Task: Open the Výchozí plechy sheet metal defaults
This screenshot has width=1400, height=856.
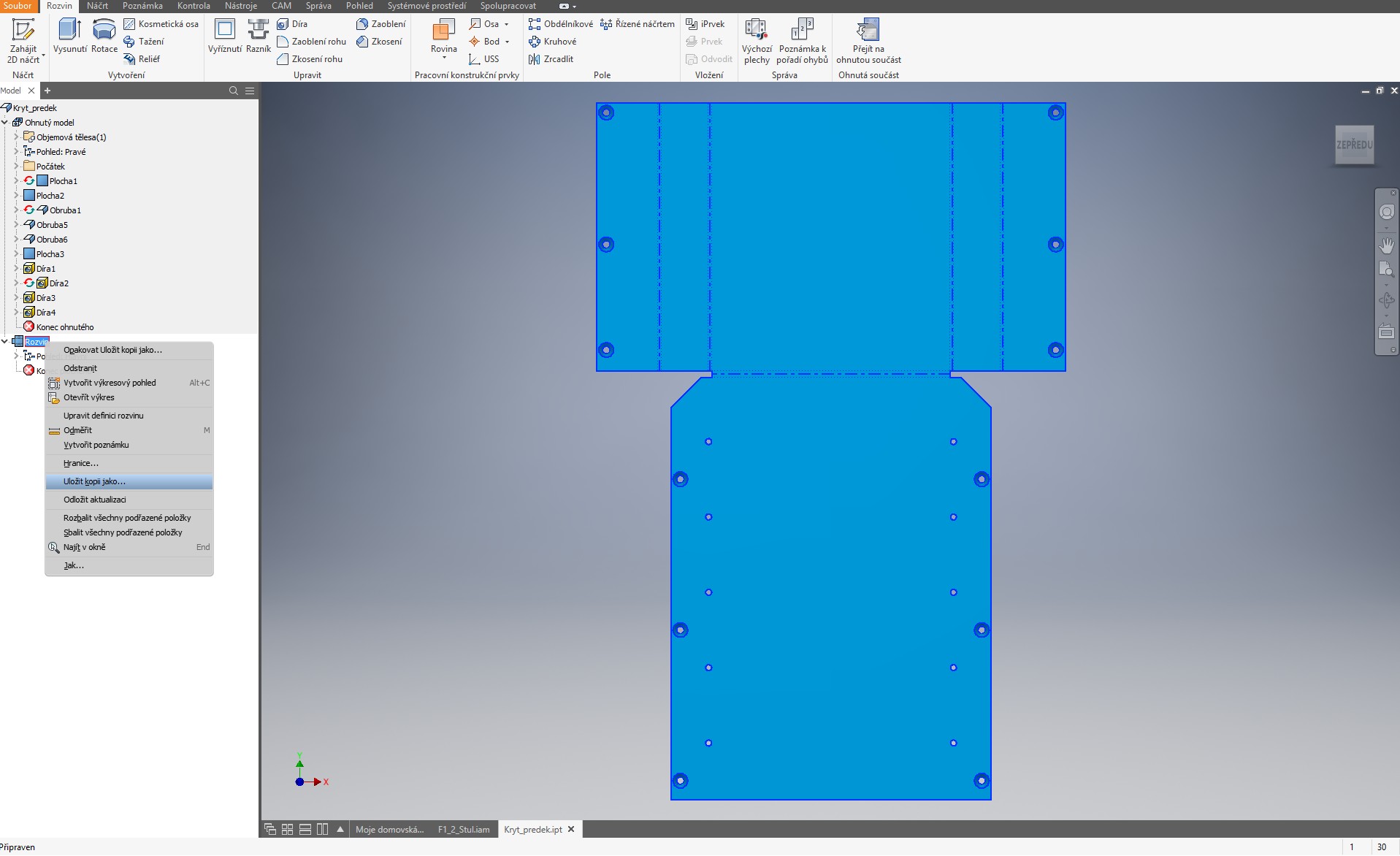Action: tap(756, 31)
